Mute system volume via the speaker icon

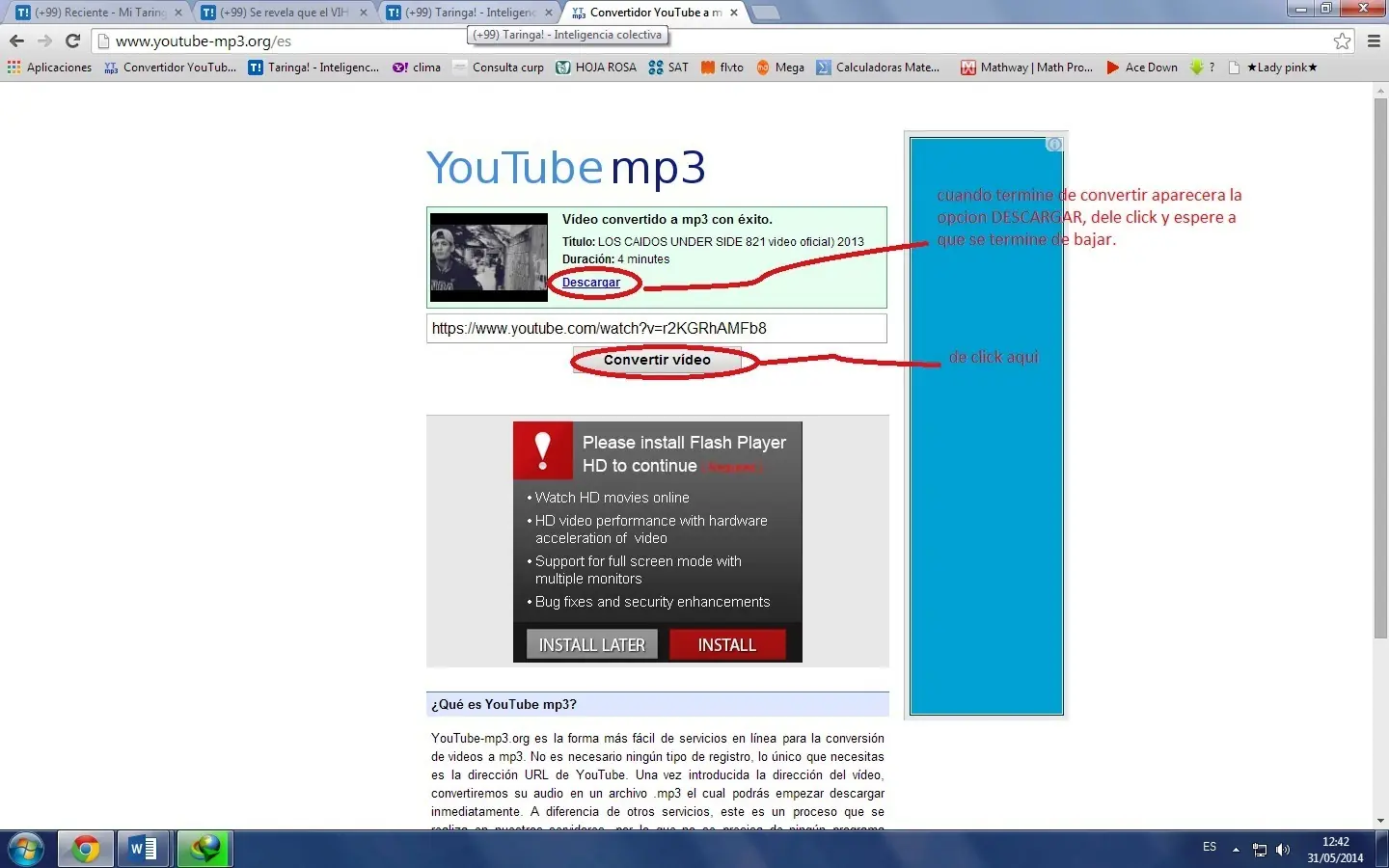pos(1283,850)
